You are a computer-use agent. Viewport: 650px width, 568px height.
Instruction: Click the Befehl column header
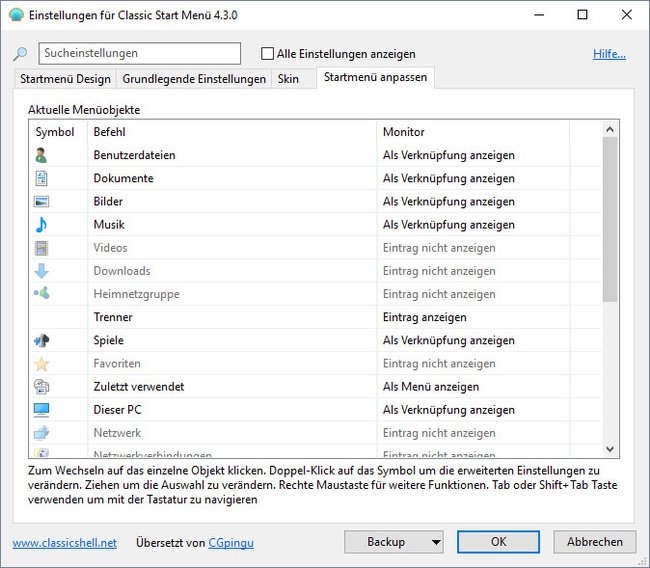[x=232, y=132]
